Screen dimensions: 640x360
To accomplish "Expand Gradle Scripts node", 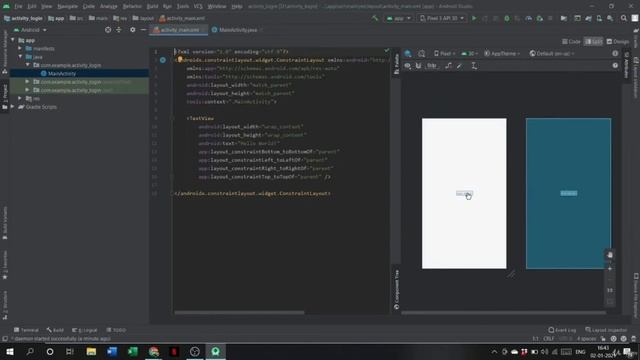I will pyautogui.click(x=13, y=107).
